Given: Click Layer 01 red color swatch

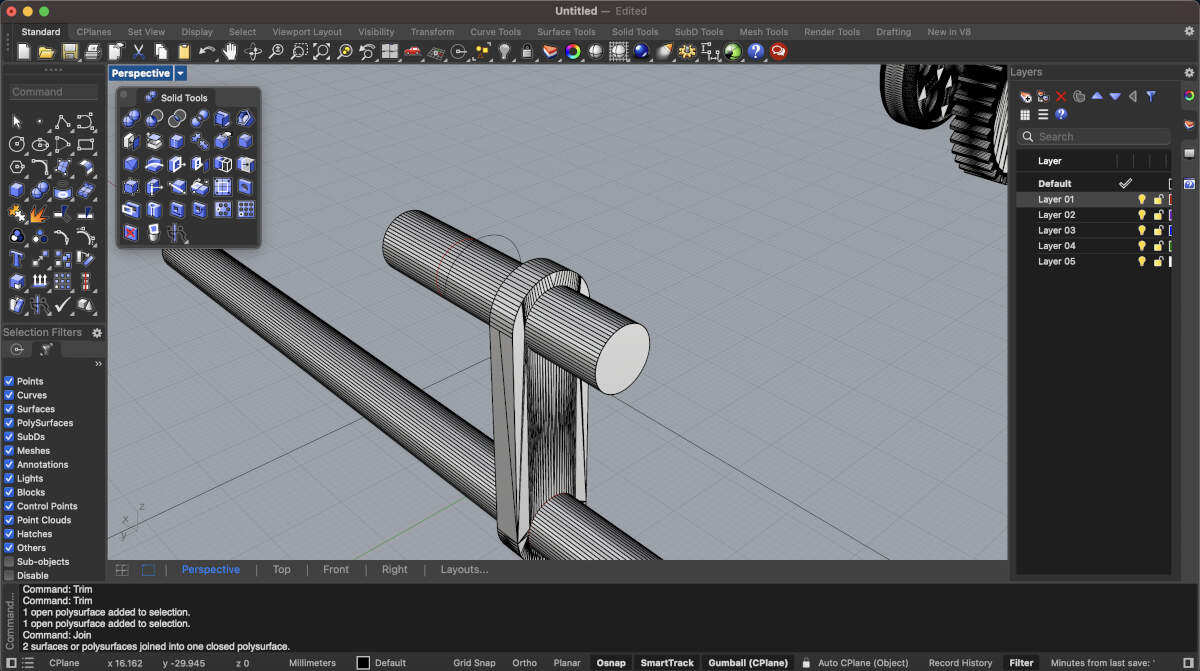Looking at the screenshot, I should [x=1171, y=200].
